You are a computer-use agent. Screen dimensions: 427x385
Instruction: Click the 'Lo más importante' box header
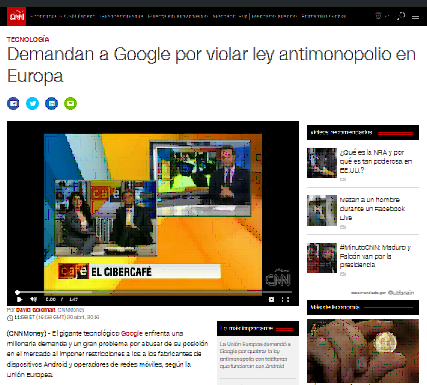coord(258,328)
